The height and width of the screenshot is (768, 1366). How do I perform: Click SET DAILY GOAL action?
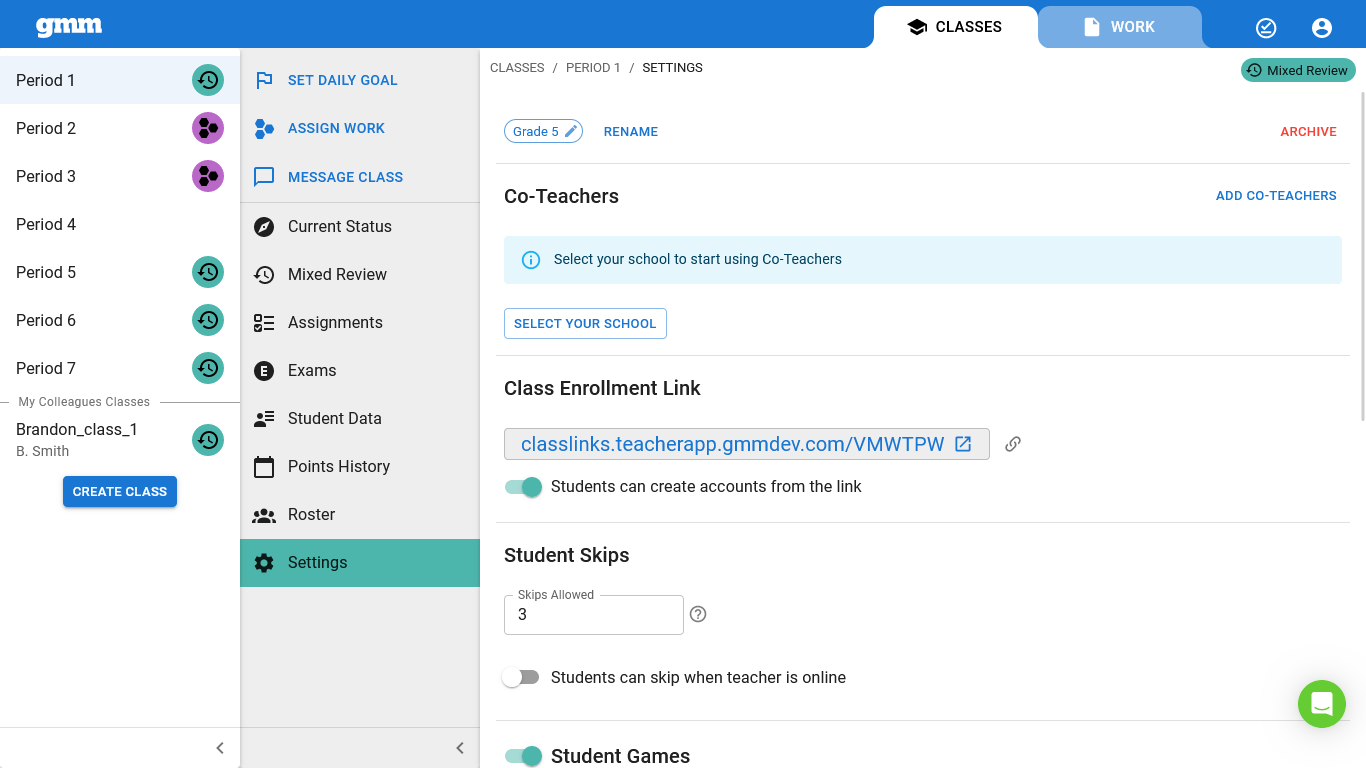(x=360, y=80)
